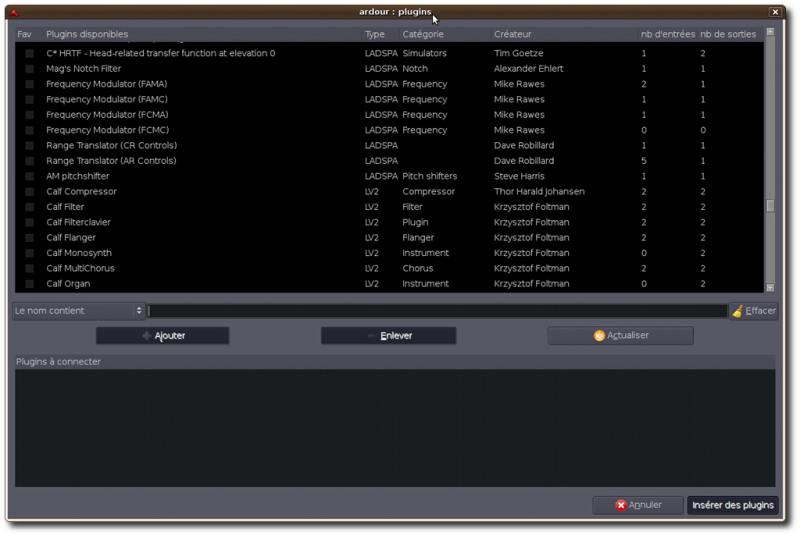Check favorite box for AM pitchshifter
The image size is (800, 536).
pos(30,176)
